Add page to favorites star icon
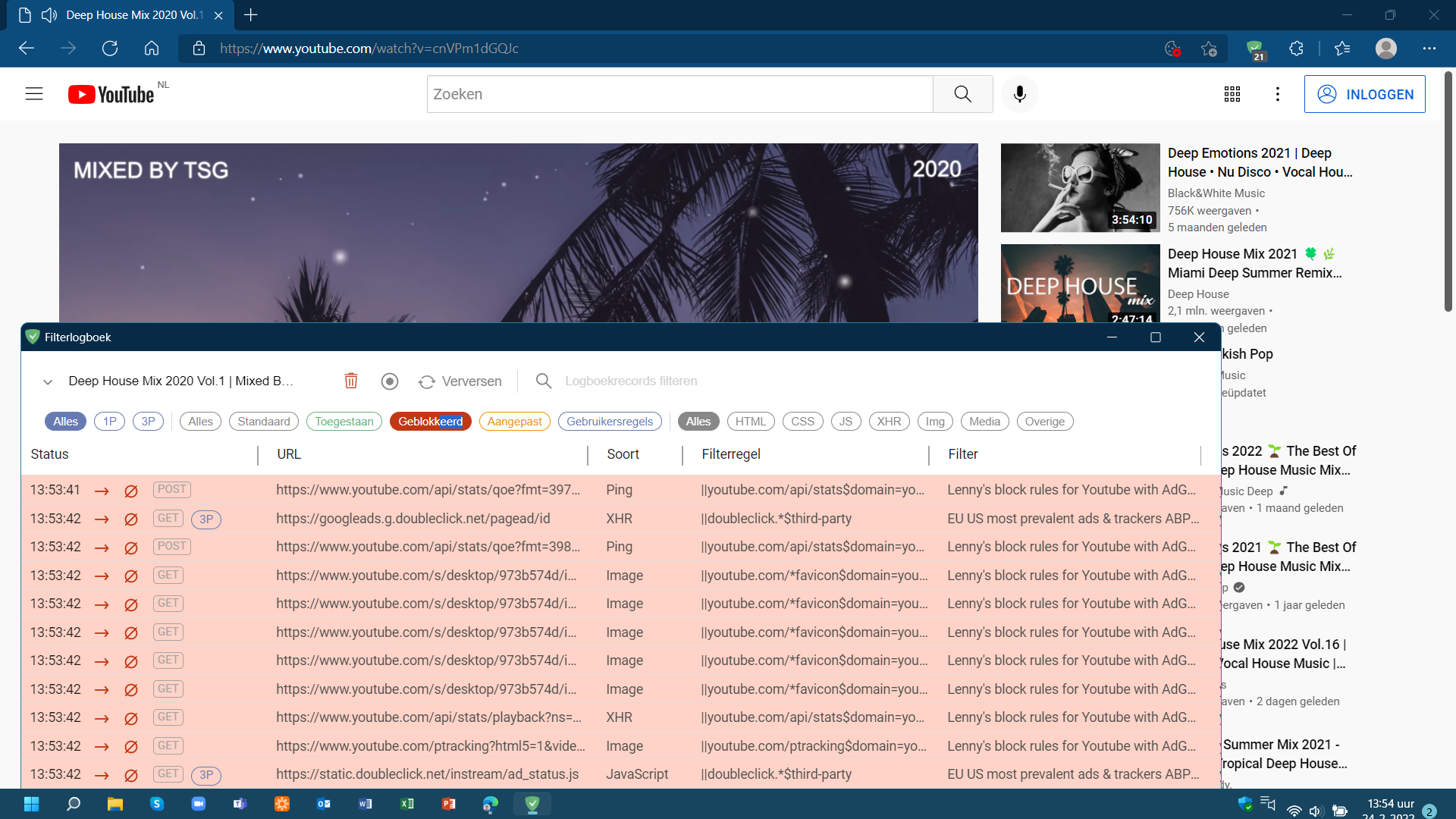Screen dimensions: 1456x819 click(x=1209, y=49)
